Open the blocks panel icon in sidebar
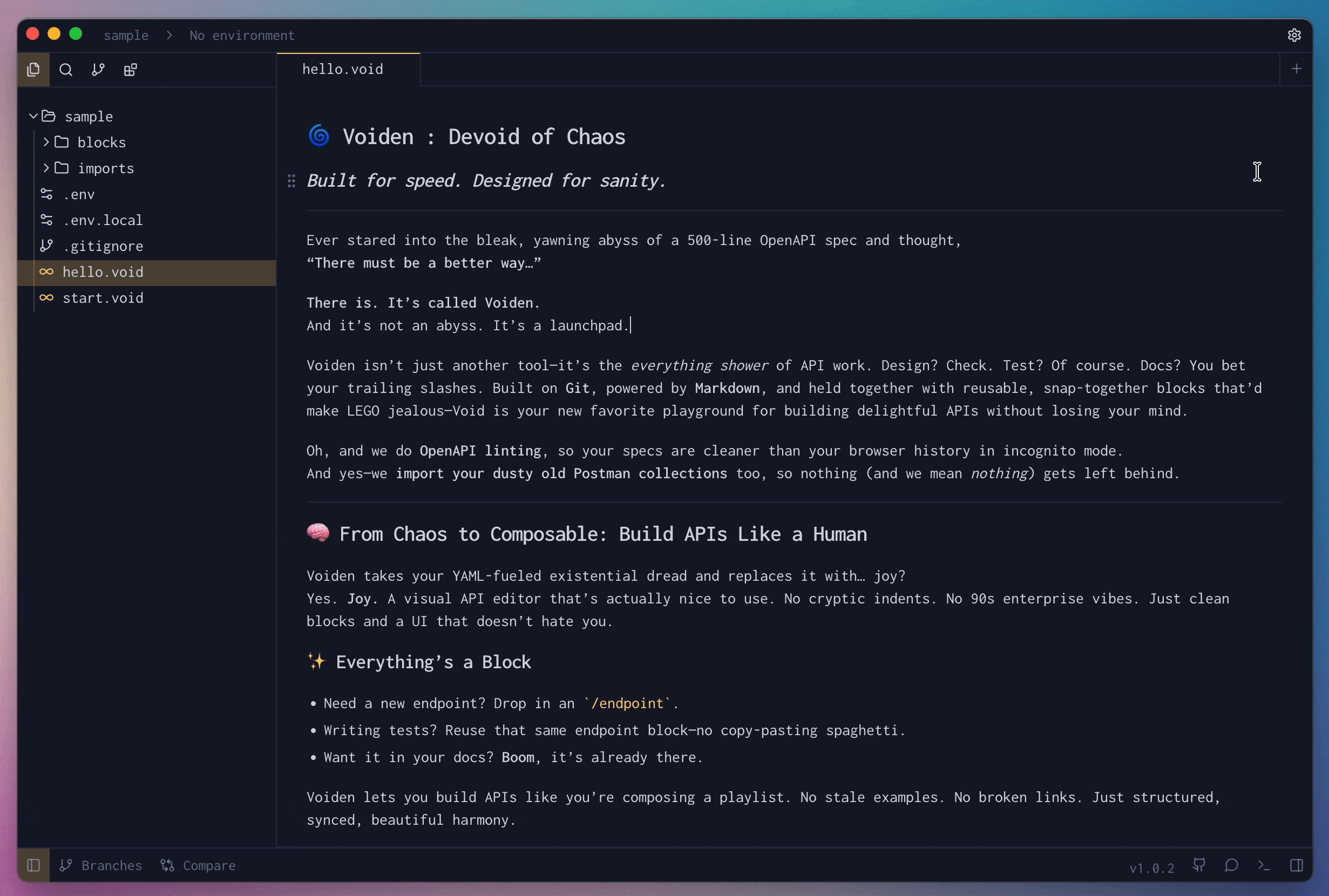Viewport: 1329px width, 896px height. [x=130, y=69]
